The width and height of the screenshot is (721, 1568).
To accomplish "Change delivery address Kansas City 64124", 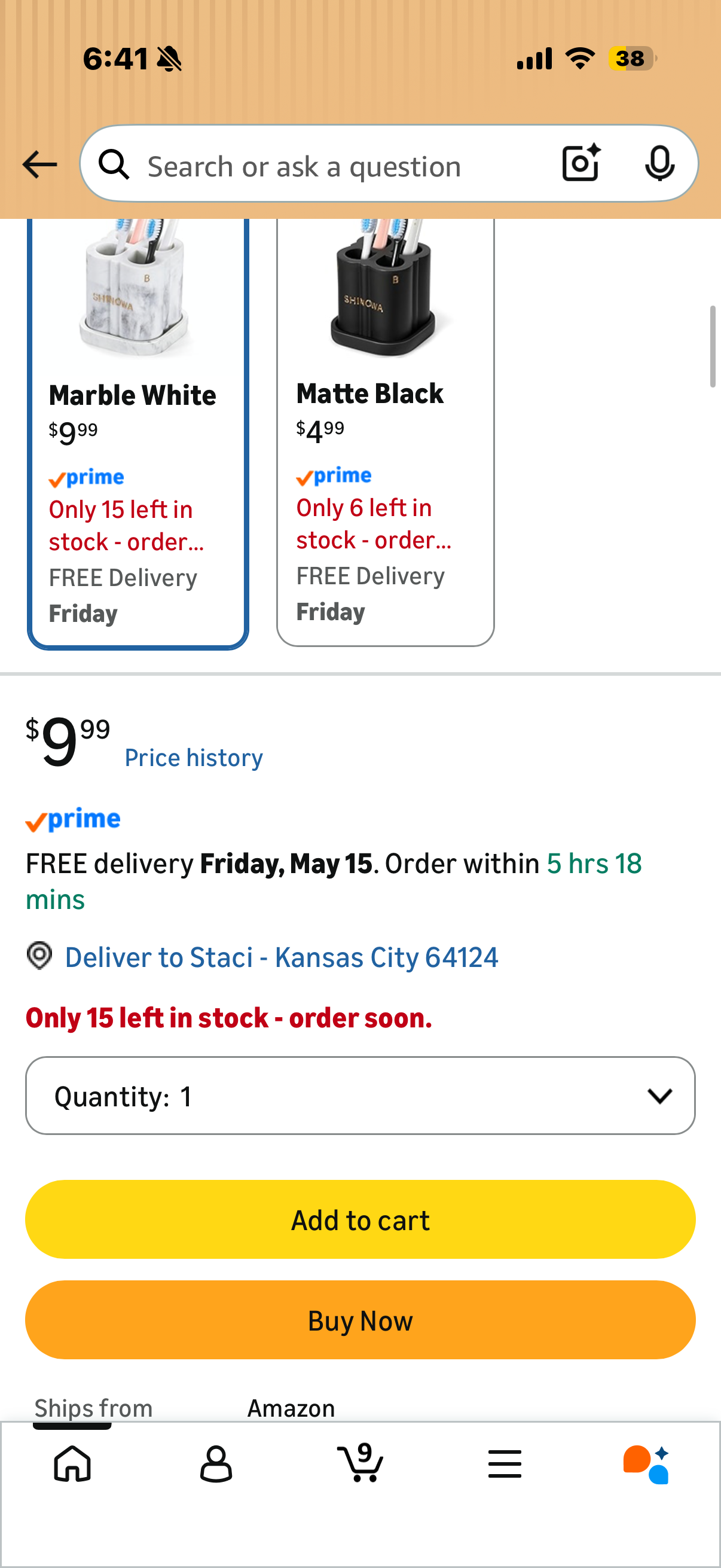I will click(281, 957).
